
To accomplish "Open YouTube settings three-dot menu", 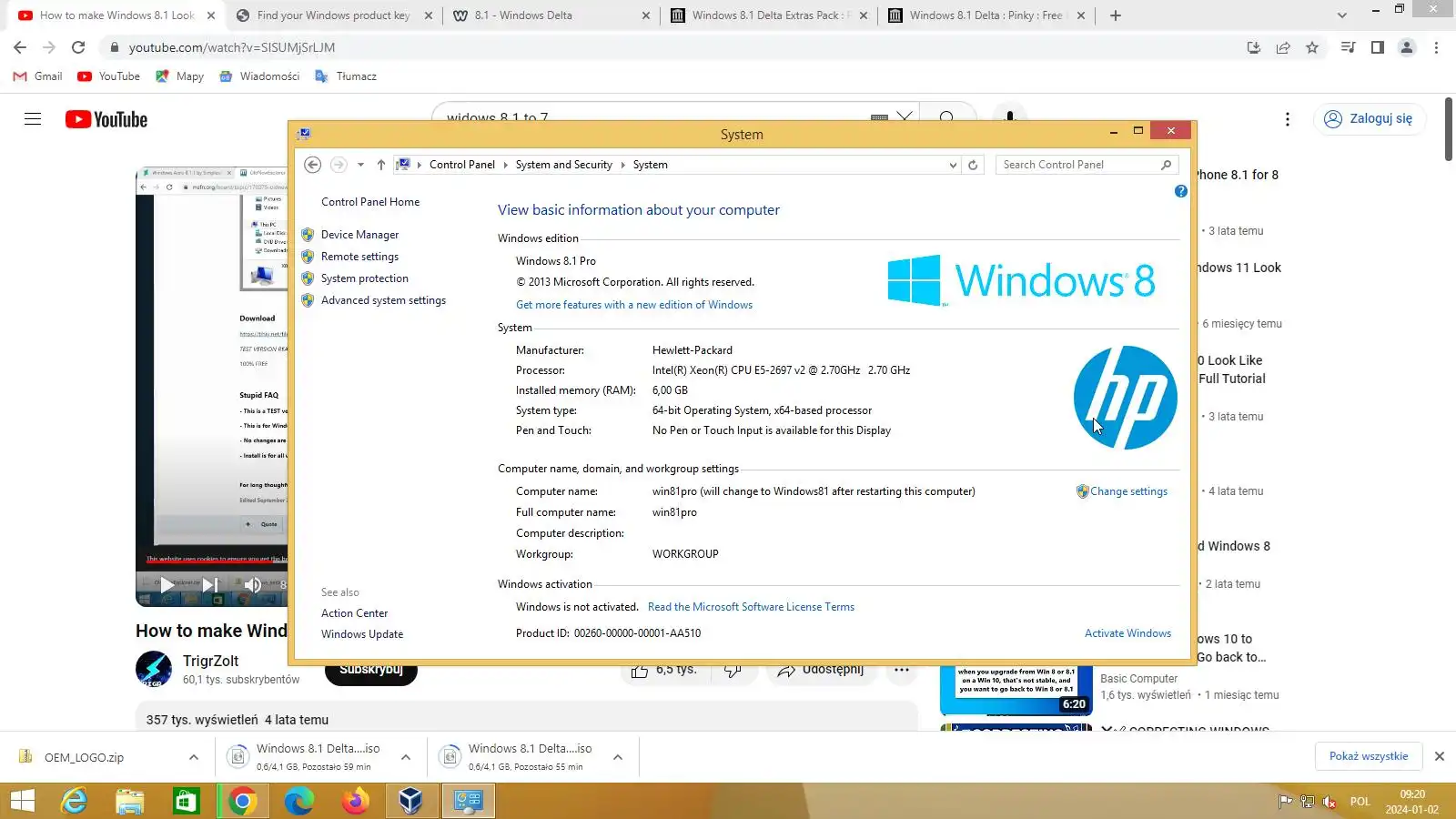I will [x=1287, y=119].
